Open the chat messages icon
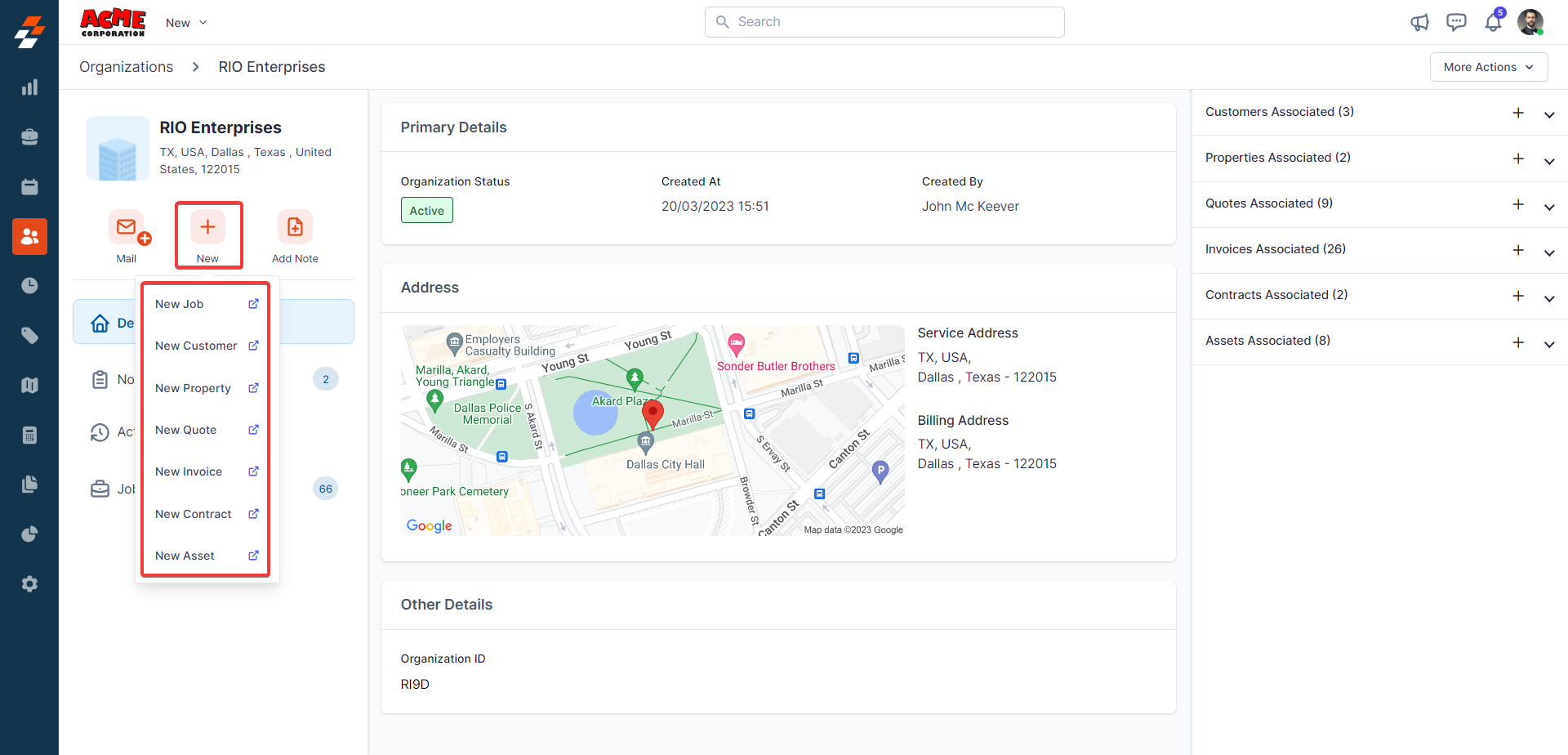1568x755 pixels. coord(1456,22)
